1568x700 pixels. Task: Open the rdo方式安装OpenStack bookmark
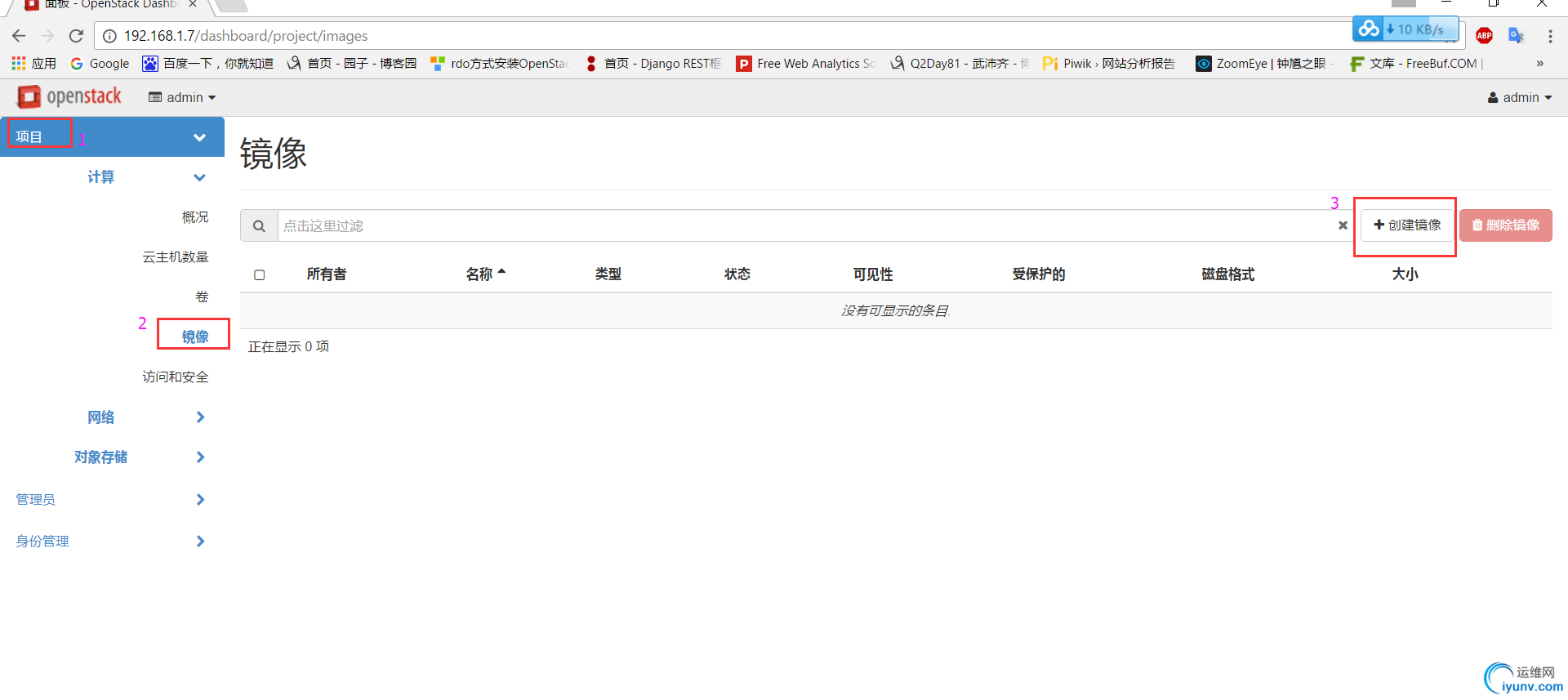point(500,64)
